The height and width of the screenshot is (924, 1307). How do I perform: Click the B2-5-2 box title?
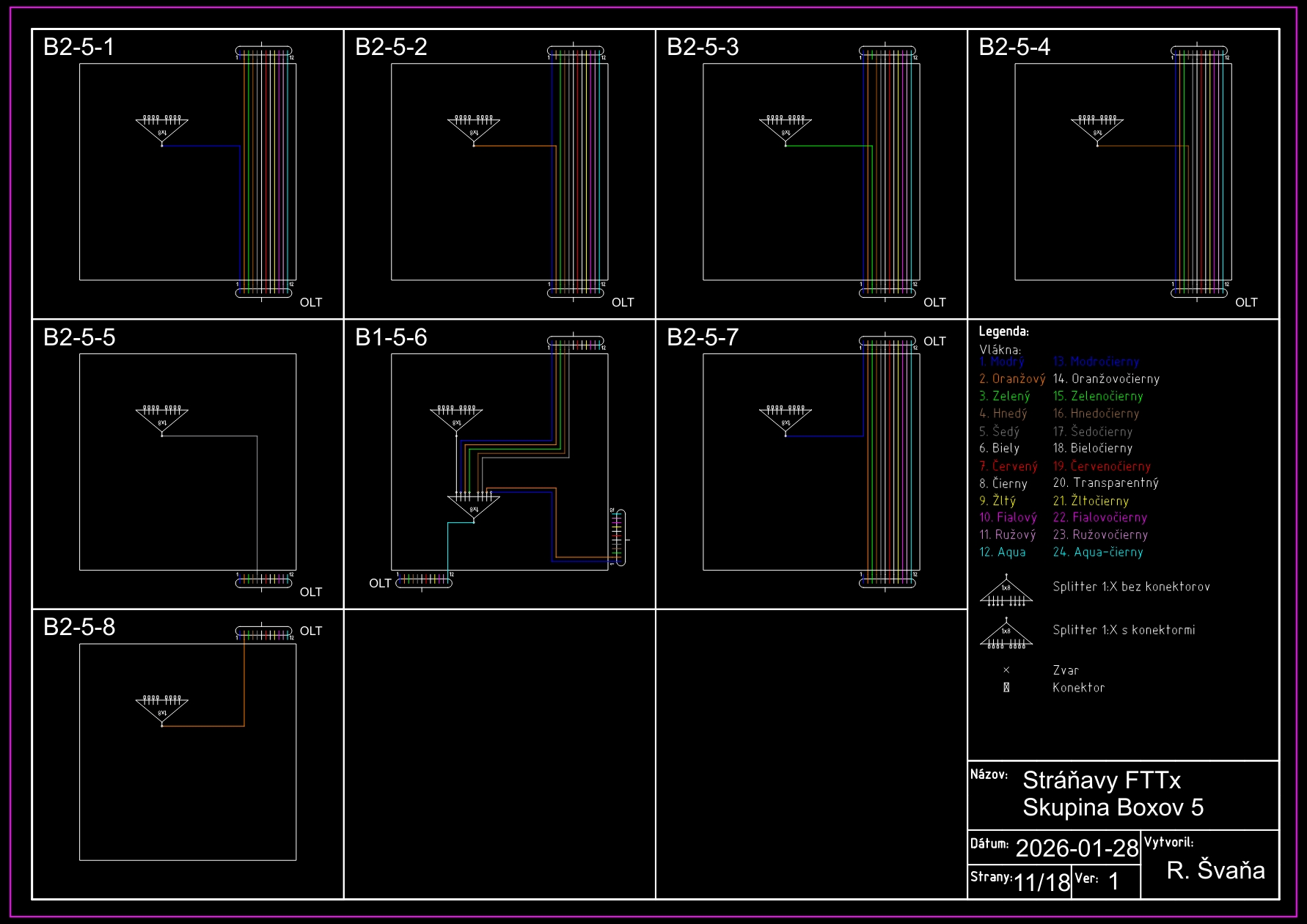(391, 47)
